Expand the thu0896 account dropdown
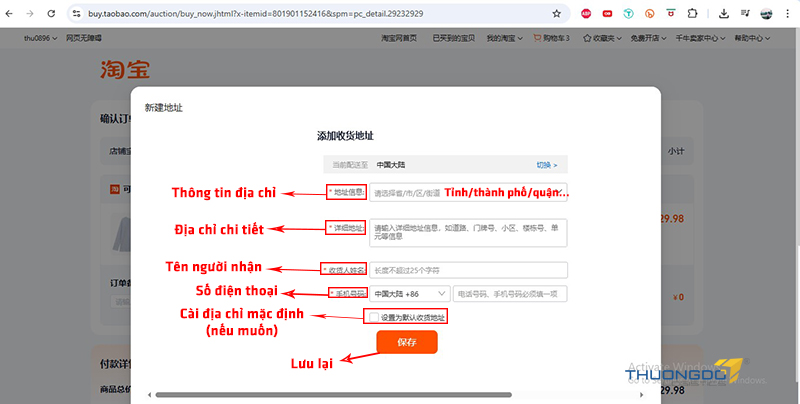800x404 pixels. click(40, 38)
